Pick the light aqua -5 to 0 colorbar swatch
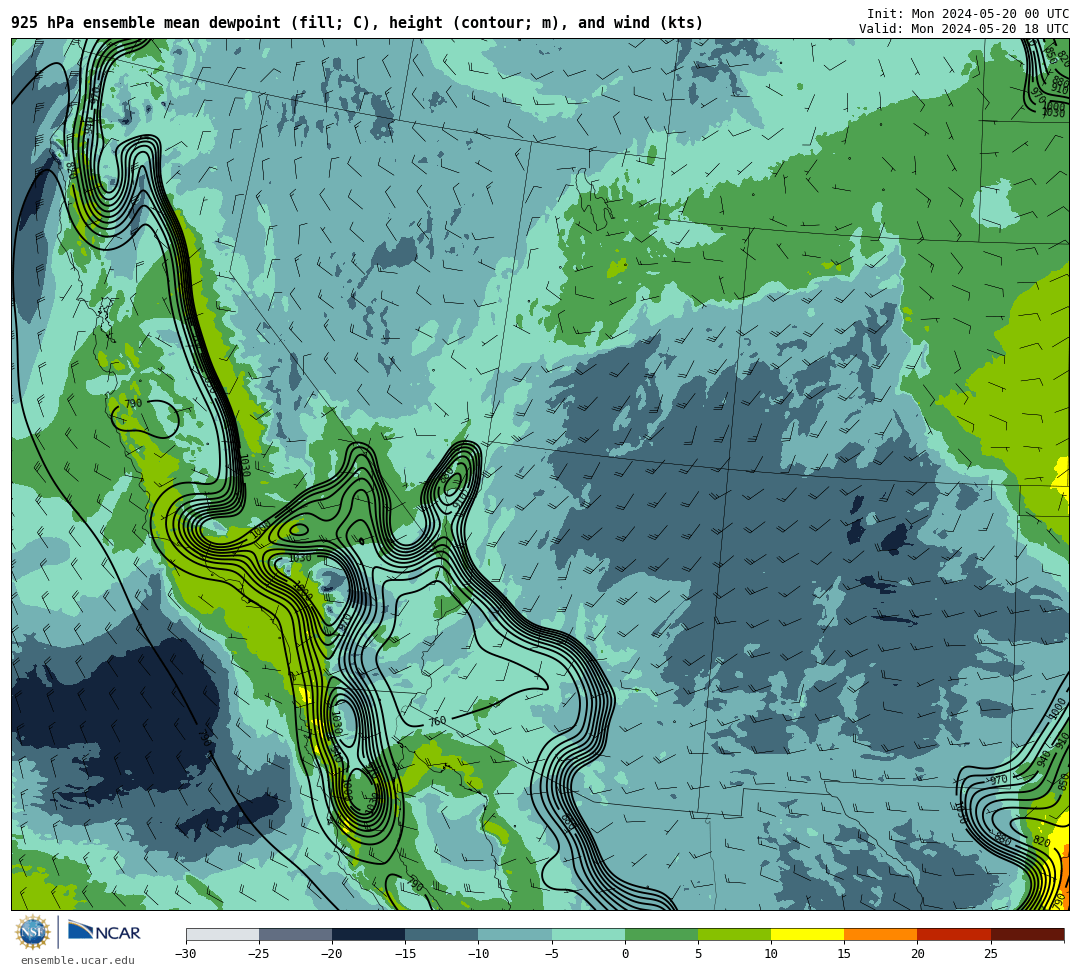Viewport: 1080px width, 973px height. point(588,934)
